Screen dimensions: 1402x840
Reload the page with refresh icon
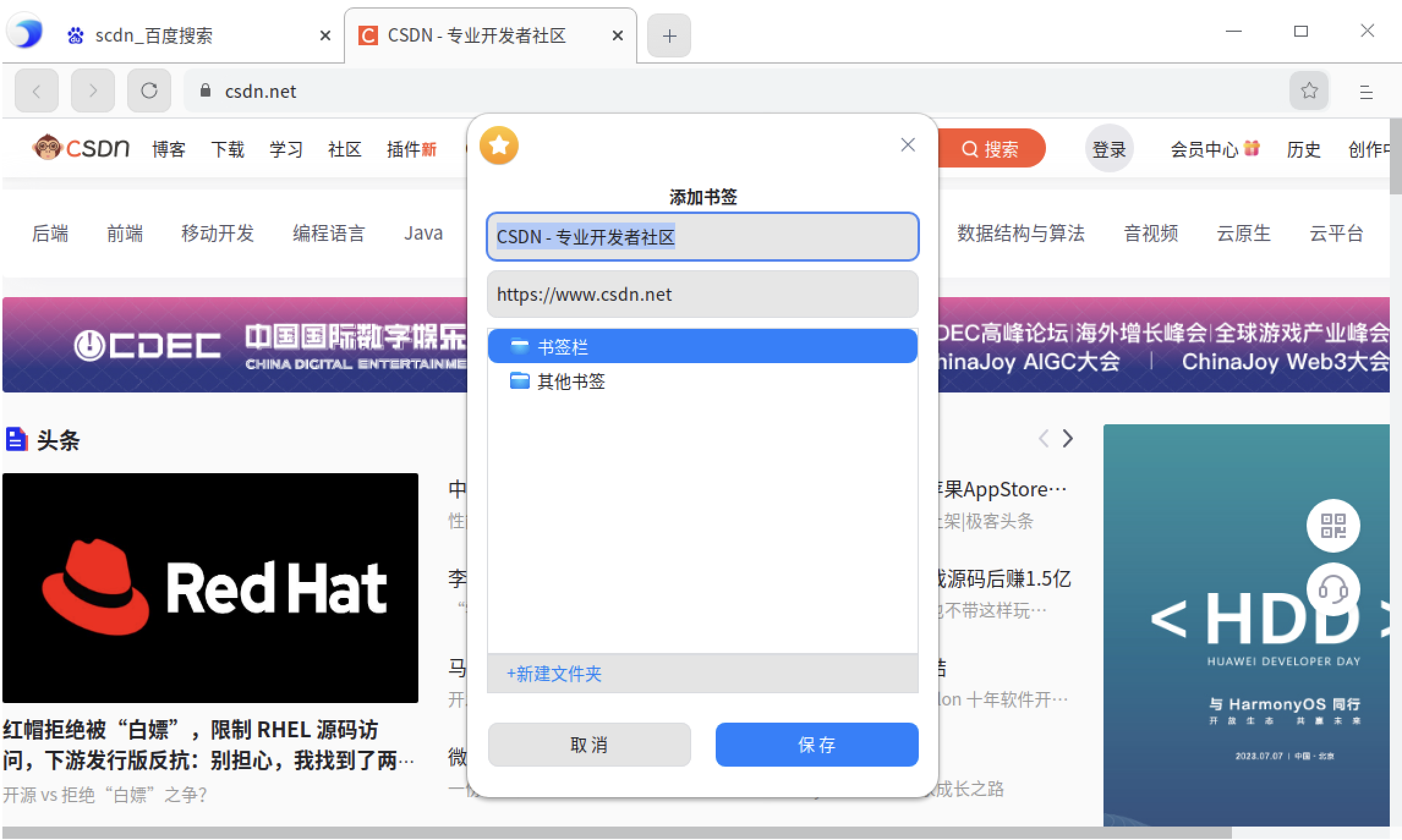[x=149, y=91]
